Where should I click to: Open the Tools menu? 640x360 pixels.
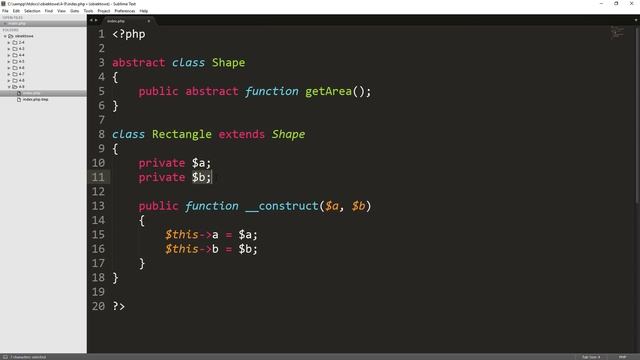(x=88, y=11)
